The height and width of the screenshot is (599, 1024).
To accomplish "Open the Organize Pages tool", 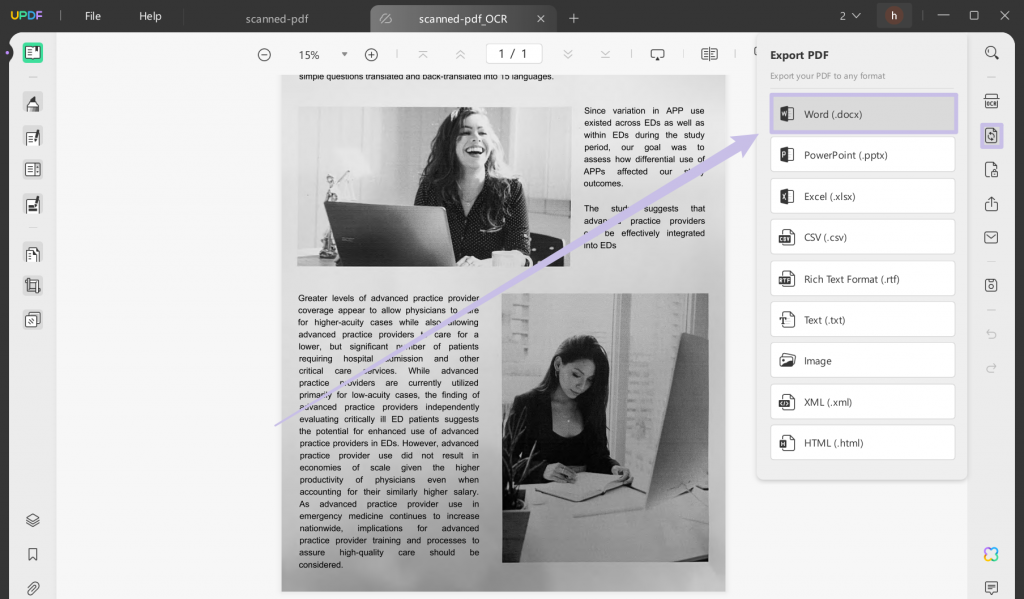I will point(33,252).
